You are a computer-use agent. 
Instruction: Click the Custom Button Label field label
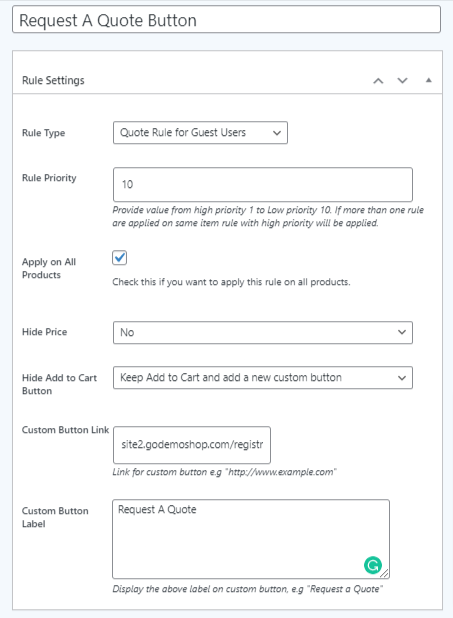click(55, 517)
